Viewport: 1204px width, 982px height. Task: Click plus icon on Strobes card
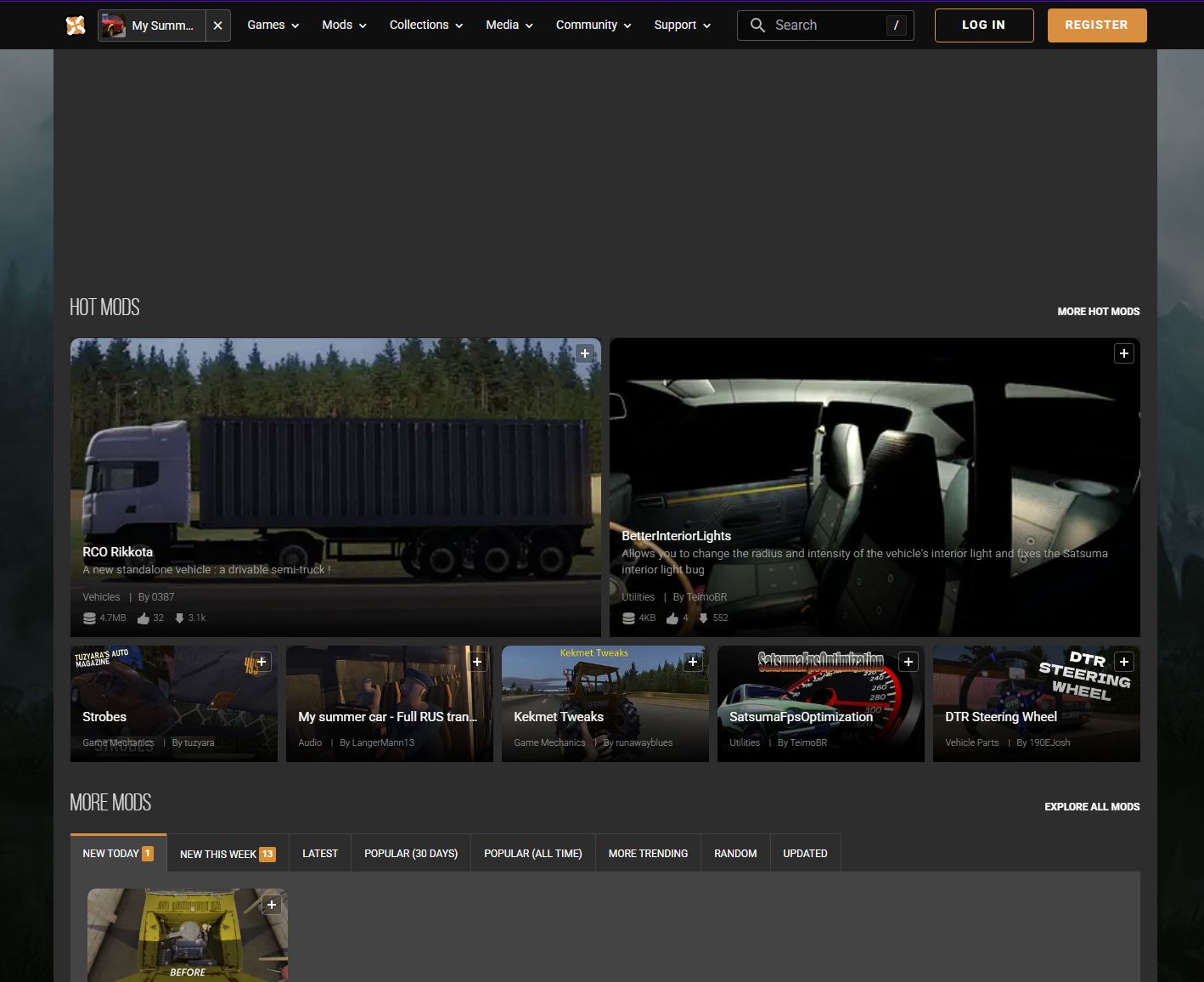(x=262, y=662)
